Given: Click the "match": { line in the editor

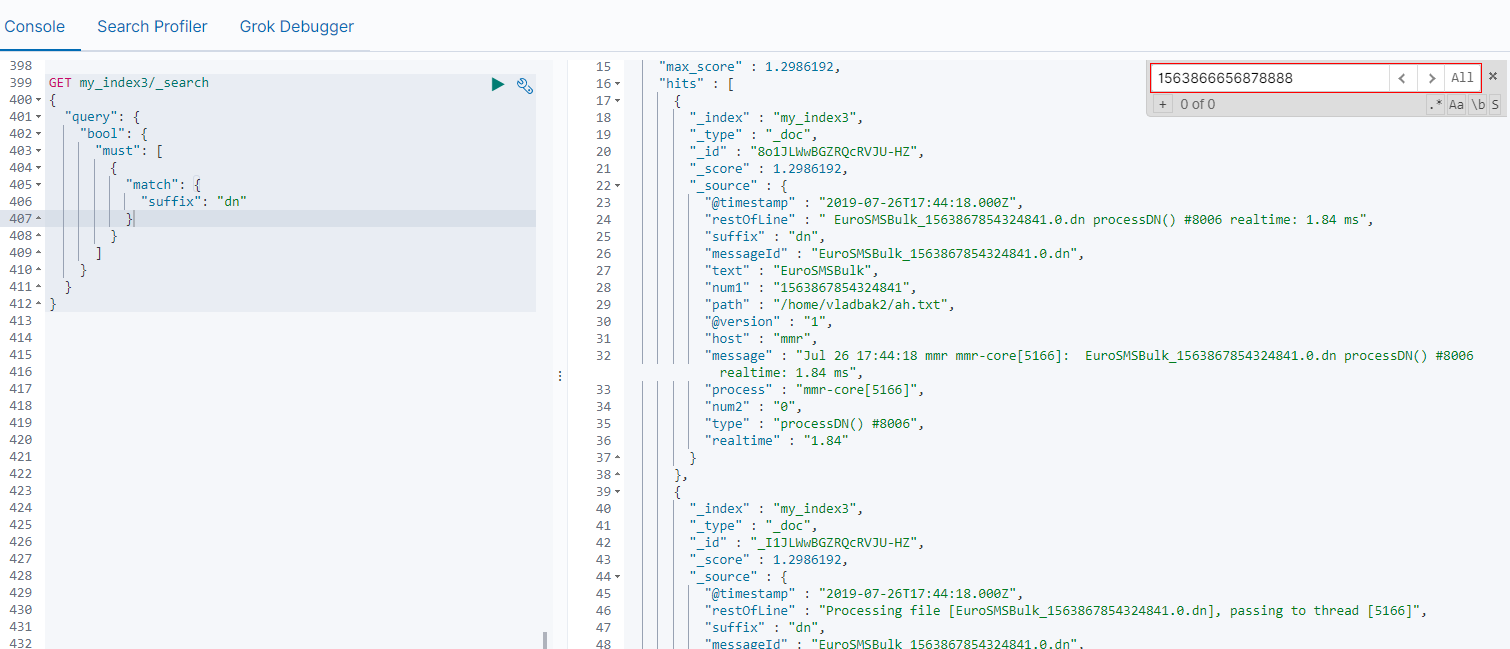Looking at the screenshot, I should 163,185.
